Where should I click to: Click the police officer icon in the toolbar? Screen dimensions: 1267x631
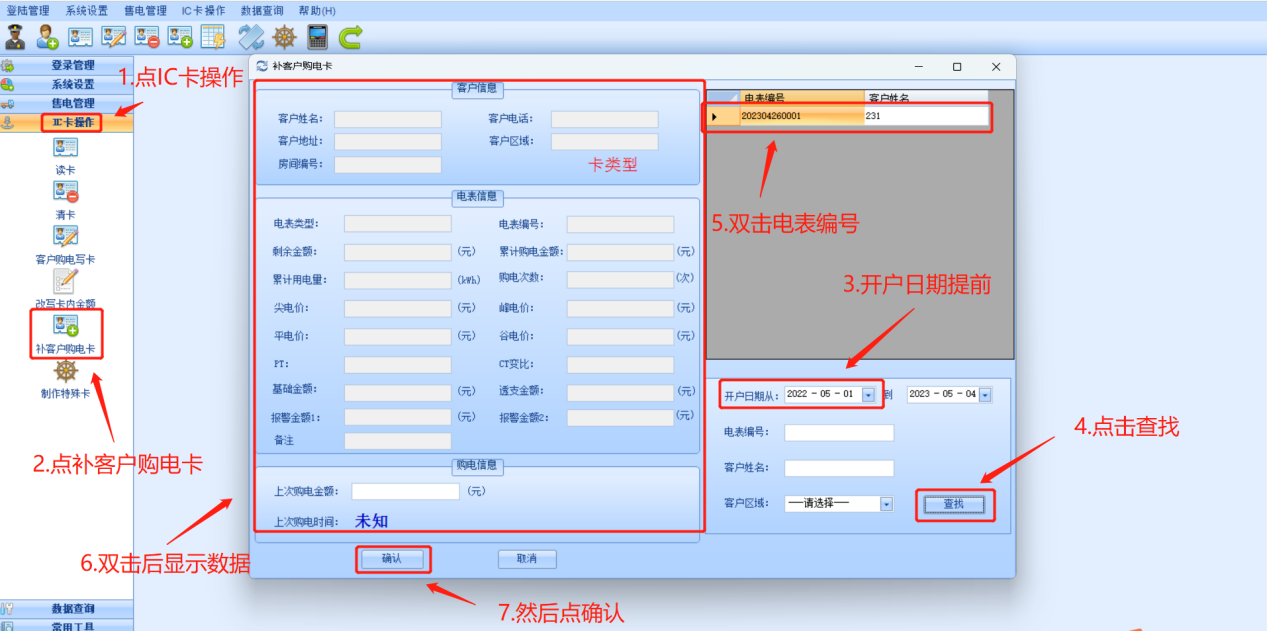14,37
